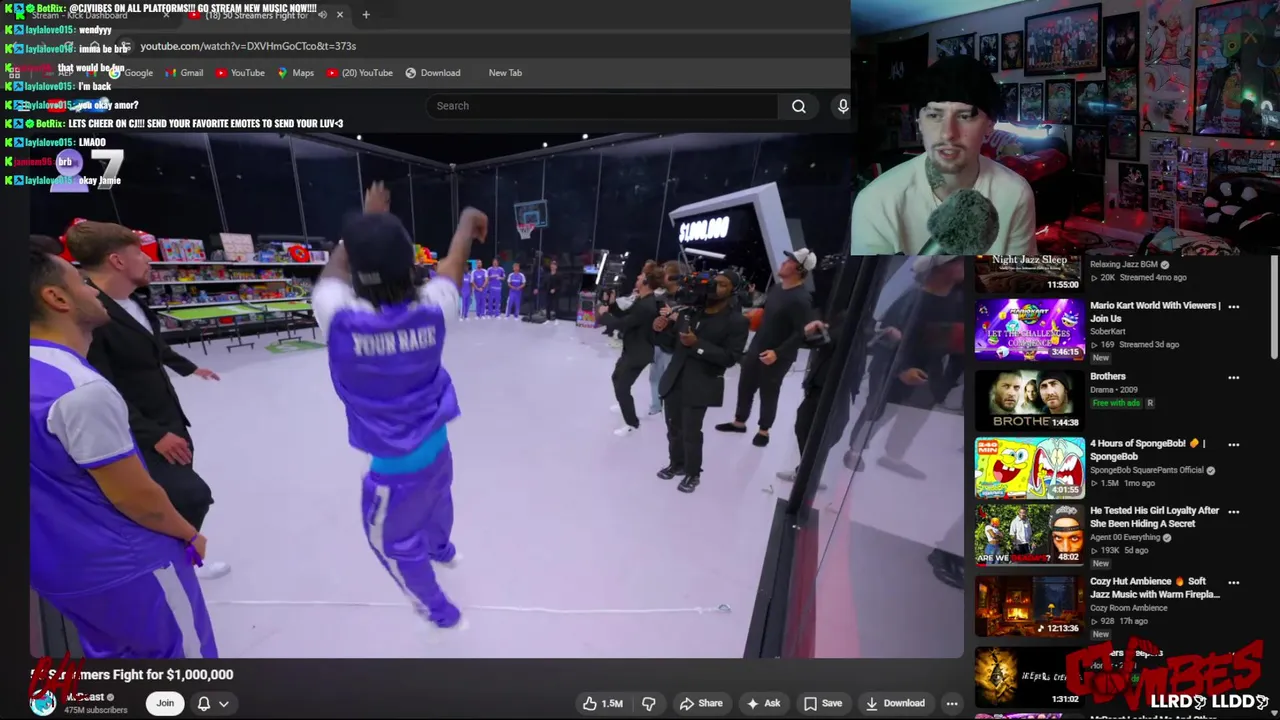The width and height of the screenshot is (1280, 720).
Task: Save the video to a playlist
Action: click(x=823, y=703)
